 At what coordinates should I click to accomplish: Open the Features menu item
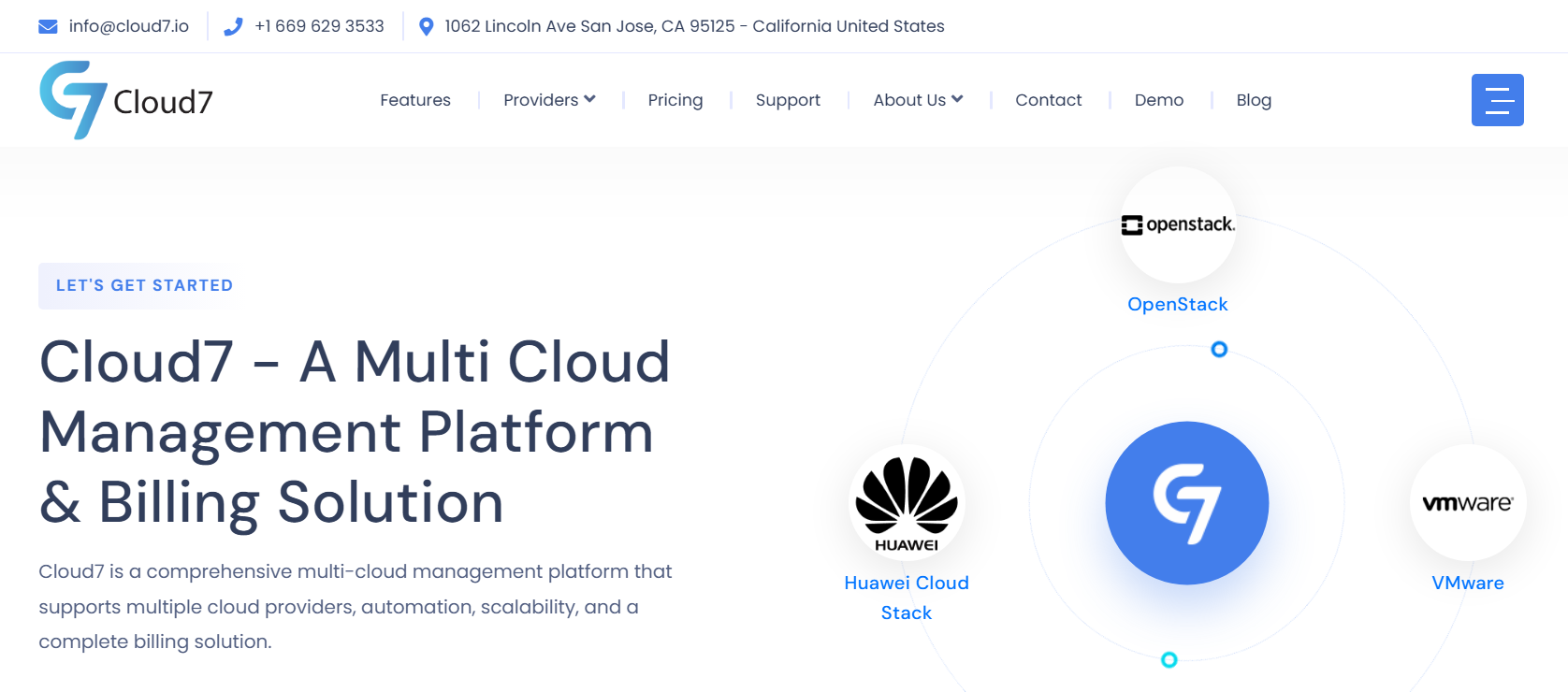click(x=415, y=100)
